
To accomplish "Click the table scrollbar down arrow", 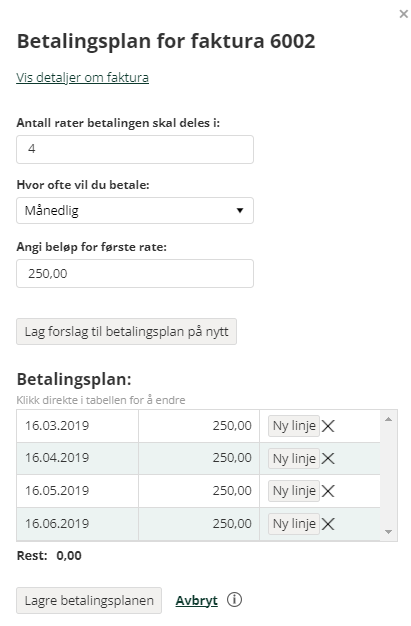I will 388,532.
